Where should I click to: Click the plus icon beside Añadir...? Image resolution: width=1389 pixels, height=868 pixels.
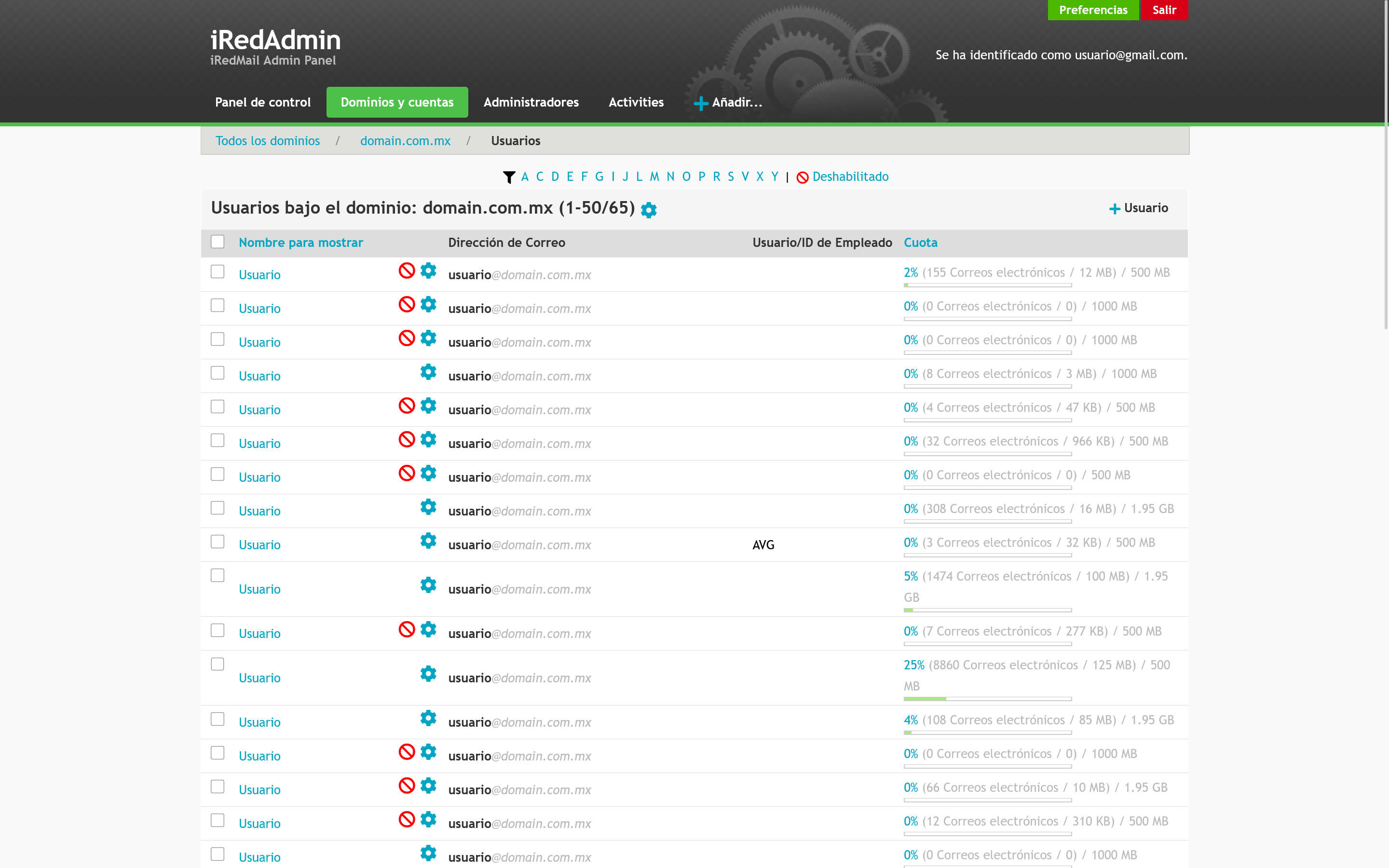pyautogui.click(x=701, y=103)
